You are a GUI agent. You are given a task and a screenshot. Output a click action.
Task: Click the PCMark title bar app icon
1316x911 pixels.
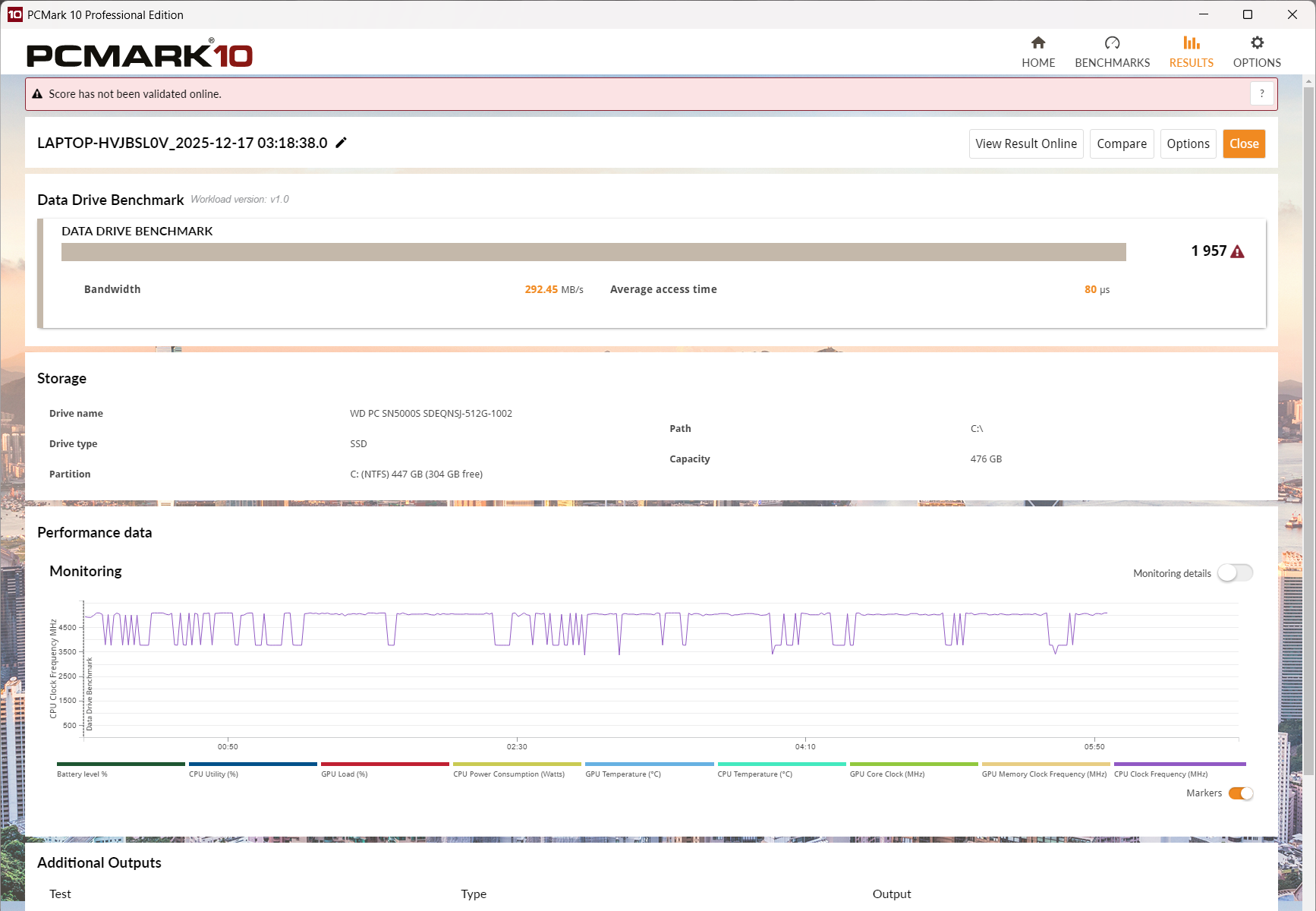tap(14, 14)
